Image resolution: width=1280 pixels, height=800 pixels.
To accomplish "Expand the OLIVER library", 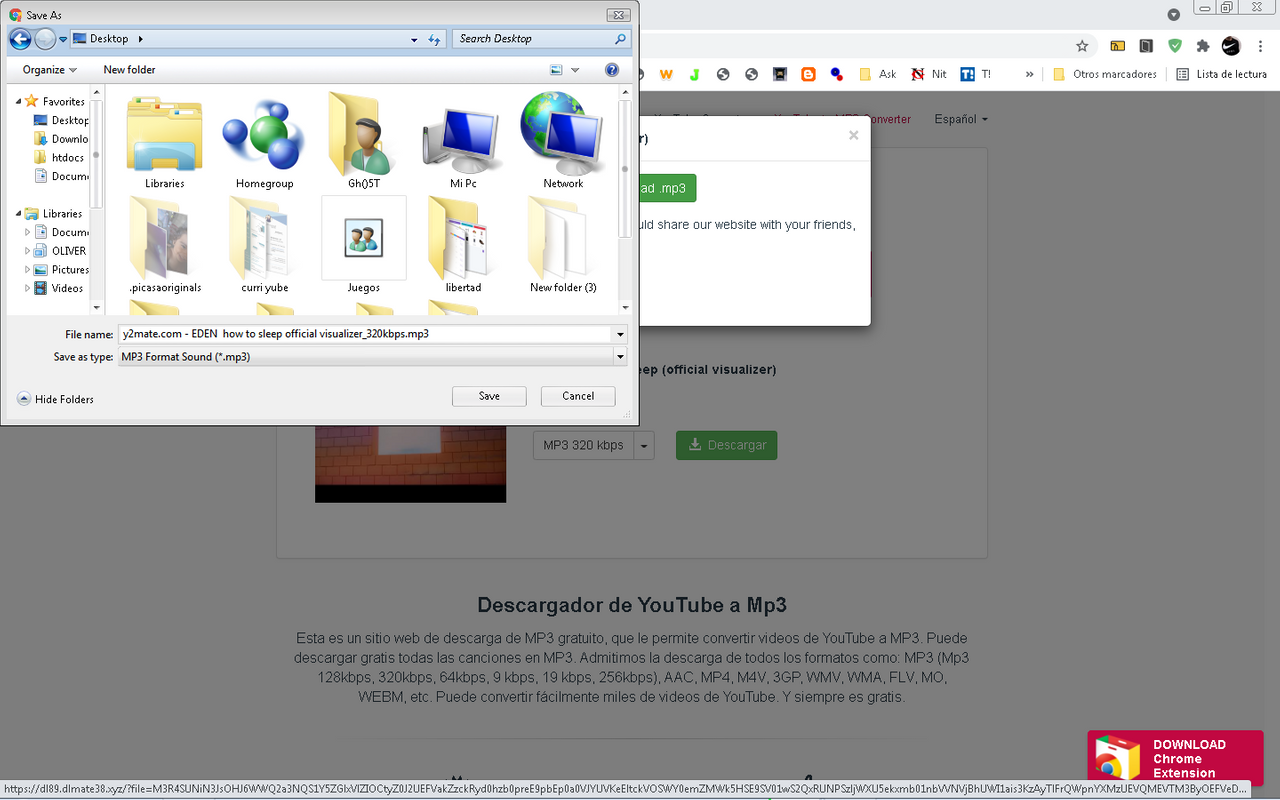I will click(28, 251).
